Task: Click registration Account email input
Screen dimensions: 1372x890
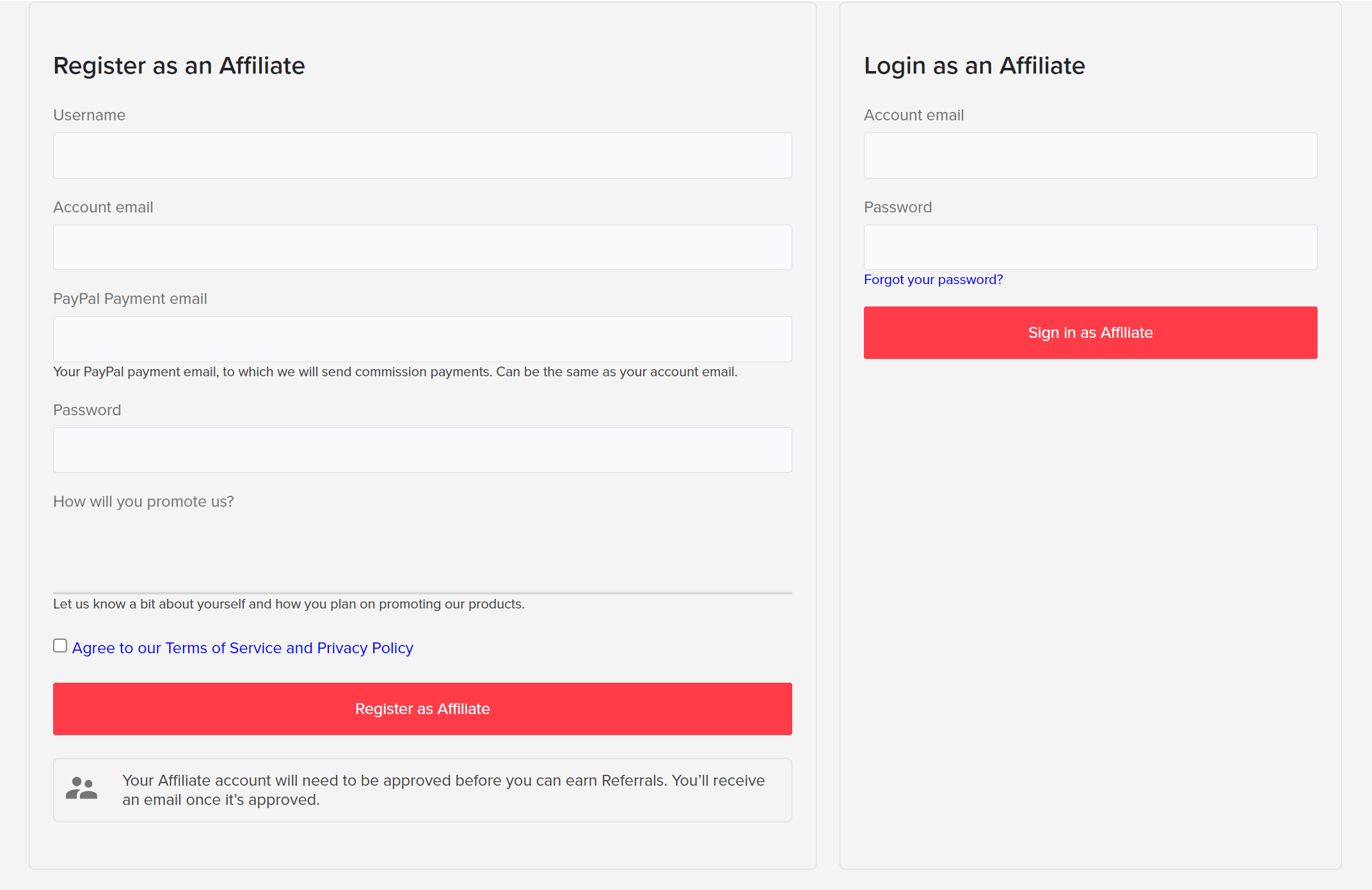Action: [422, 247]
